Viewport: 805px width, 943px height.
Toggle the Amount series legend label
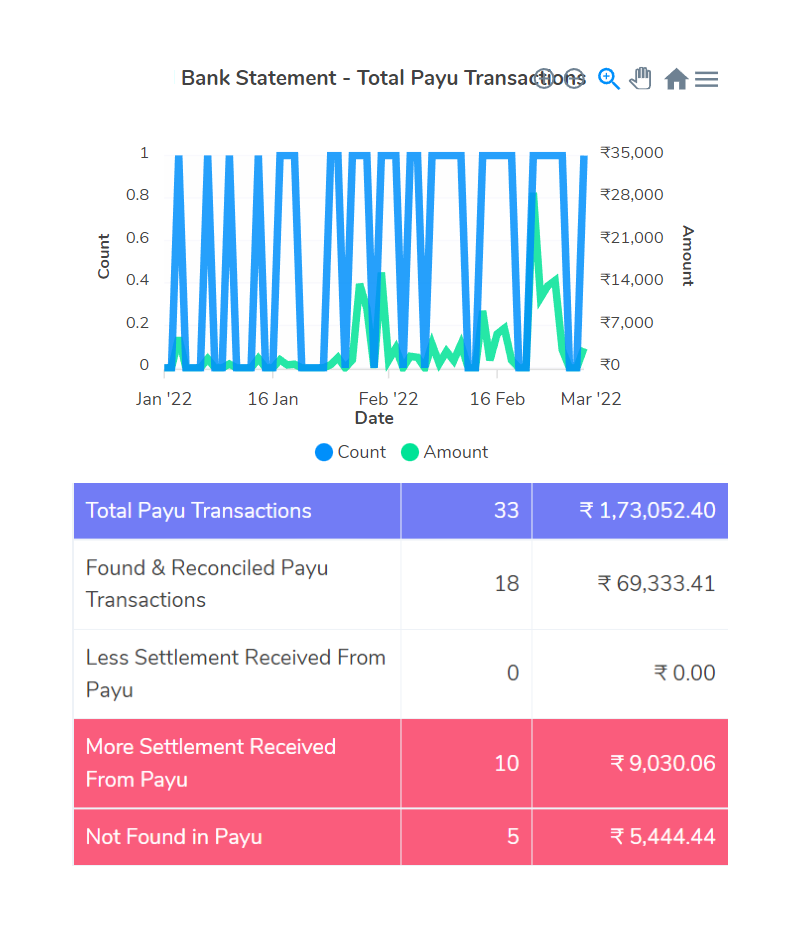point(456,452)
